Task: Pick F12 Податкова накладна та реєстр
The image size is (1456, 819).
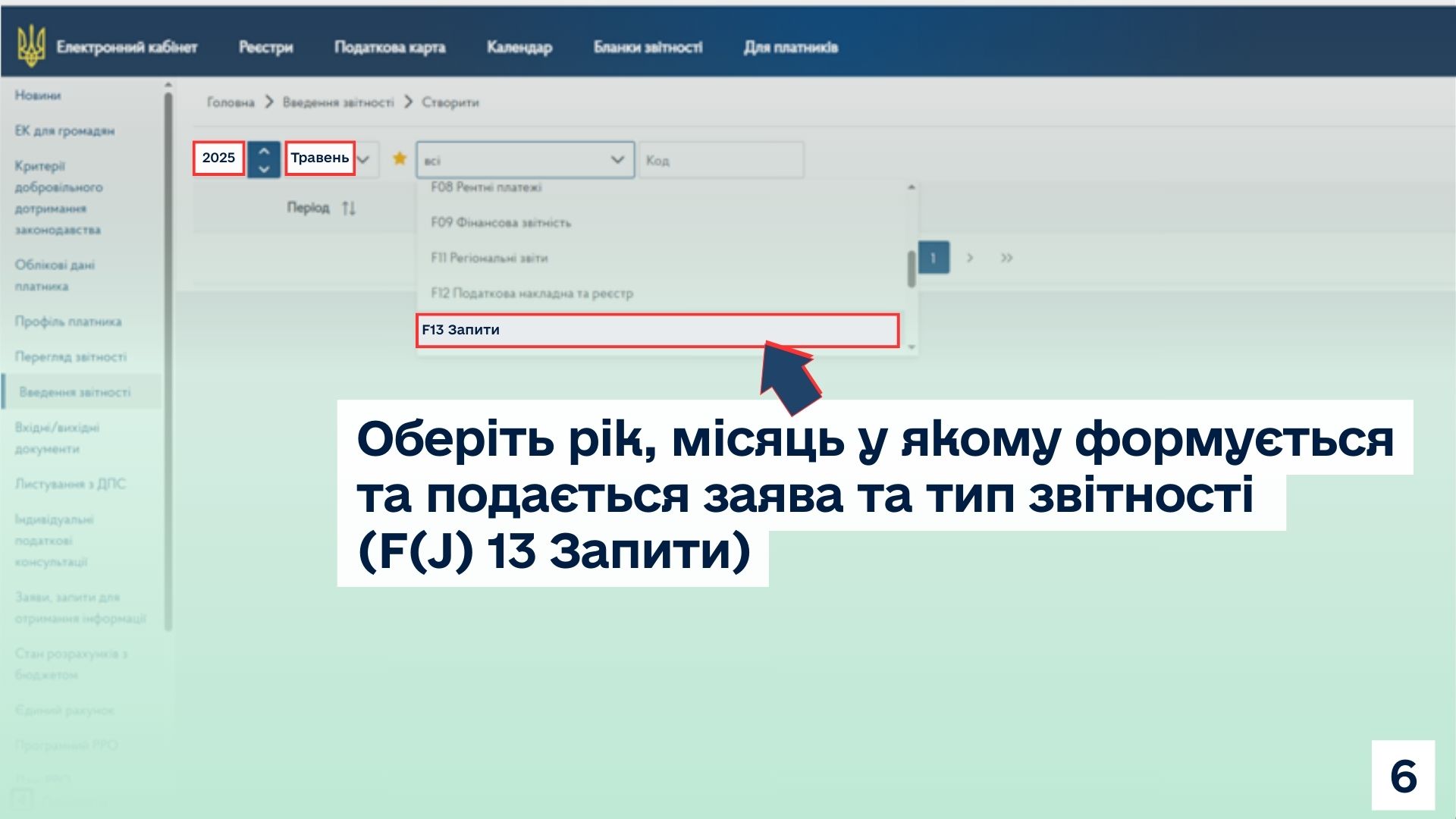Action: [532, 293]
